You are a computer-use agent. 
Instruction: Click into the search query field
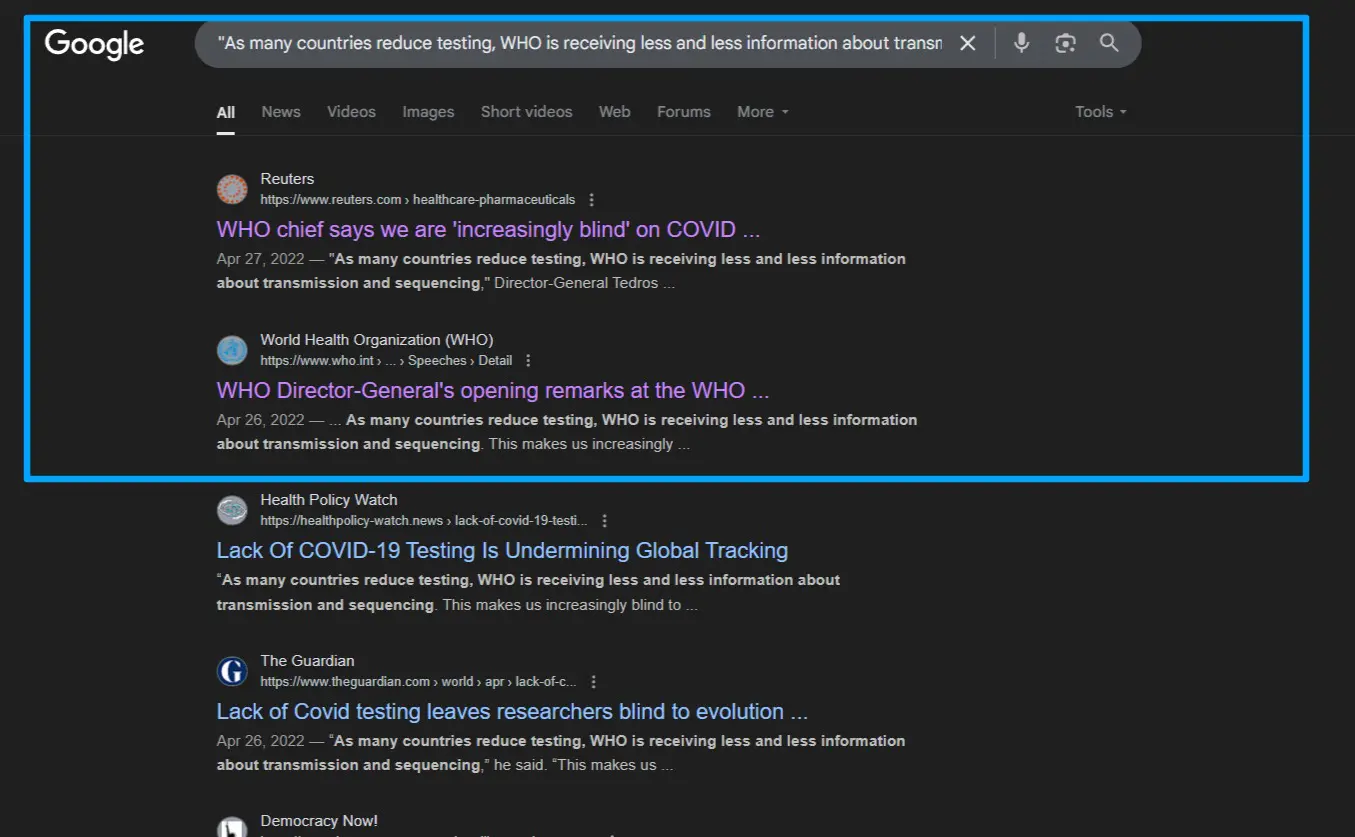tap(580, 43)
